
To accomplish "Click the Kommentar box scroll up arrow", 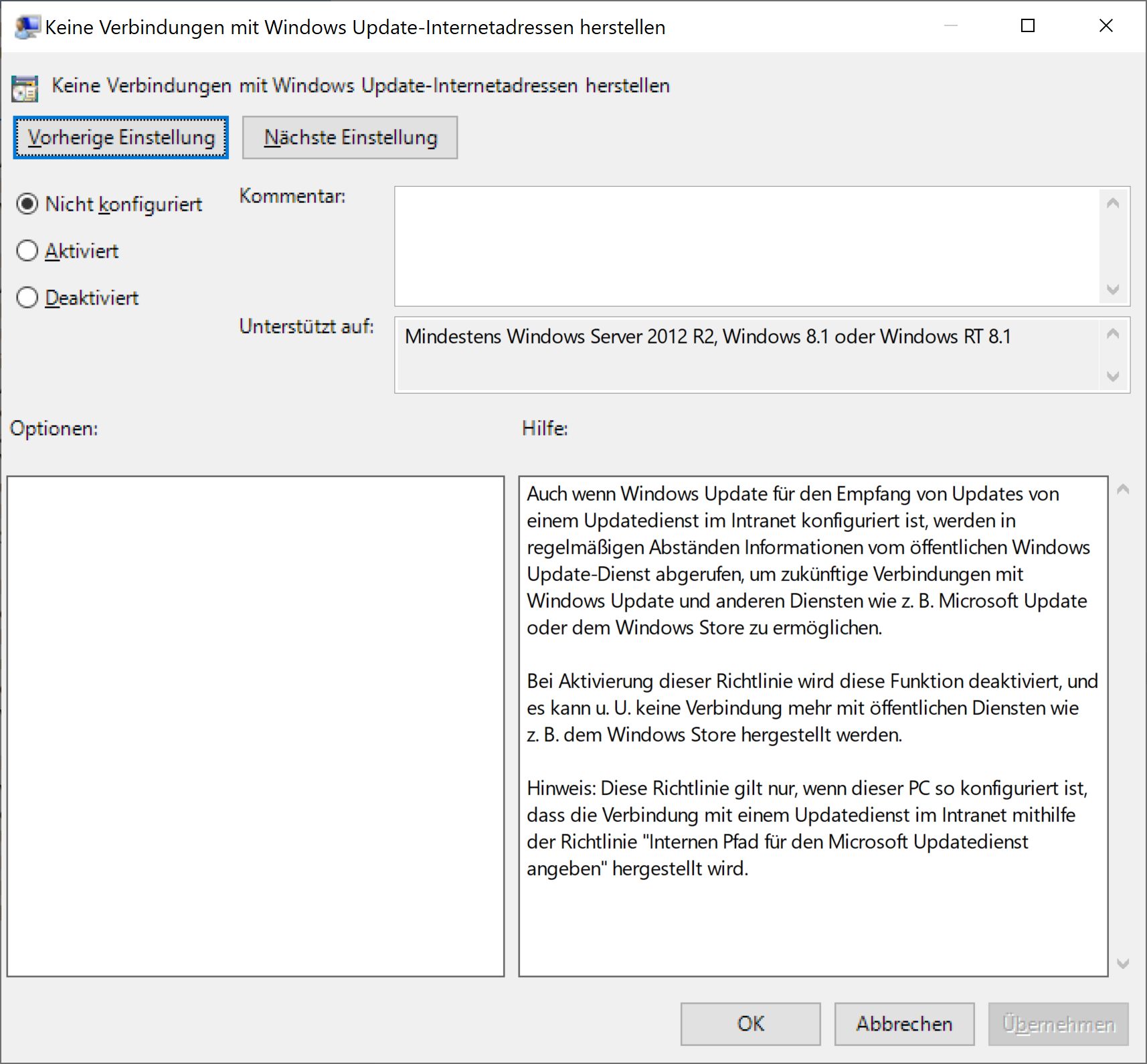I will (1113, 203).
